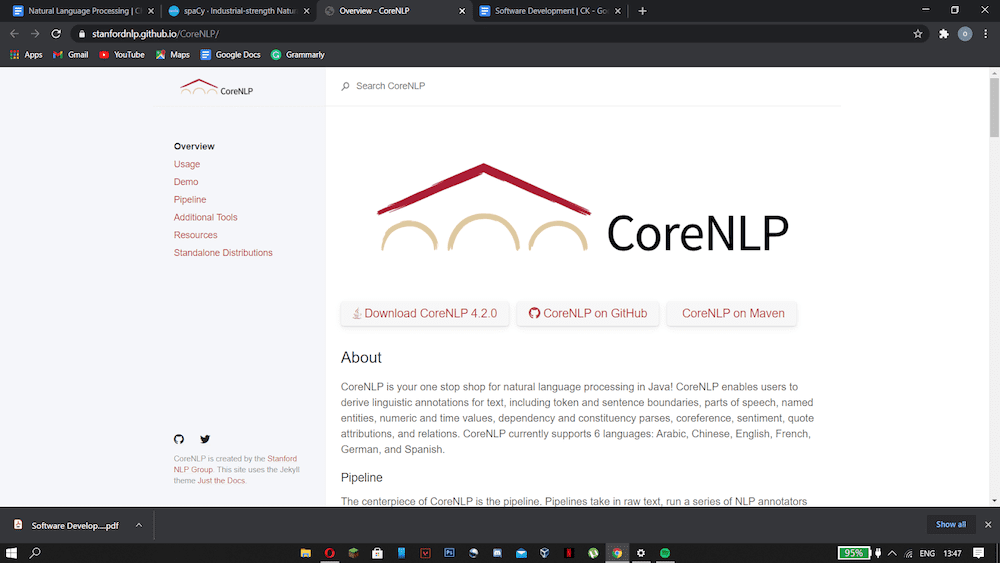The image size is (1000, 563).
Task: Open Standalone Distributions in the sidebar
Action: pyautogui.click(x=223, y=253)
